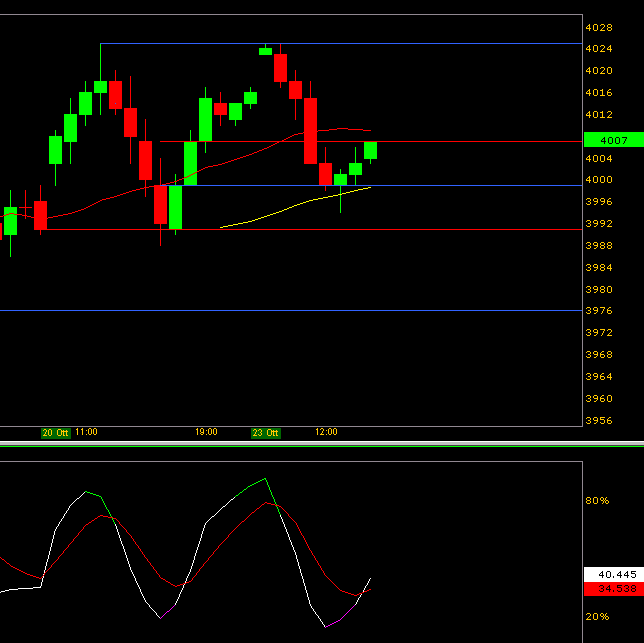Click the 80% oscillator level label
This screenshot has width=644, height=643.
[x=597, y=501]
